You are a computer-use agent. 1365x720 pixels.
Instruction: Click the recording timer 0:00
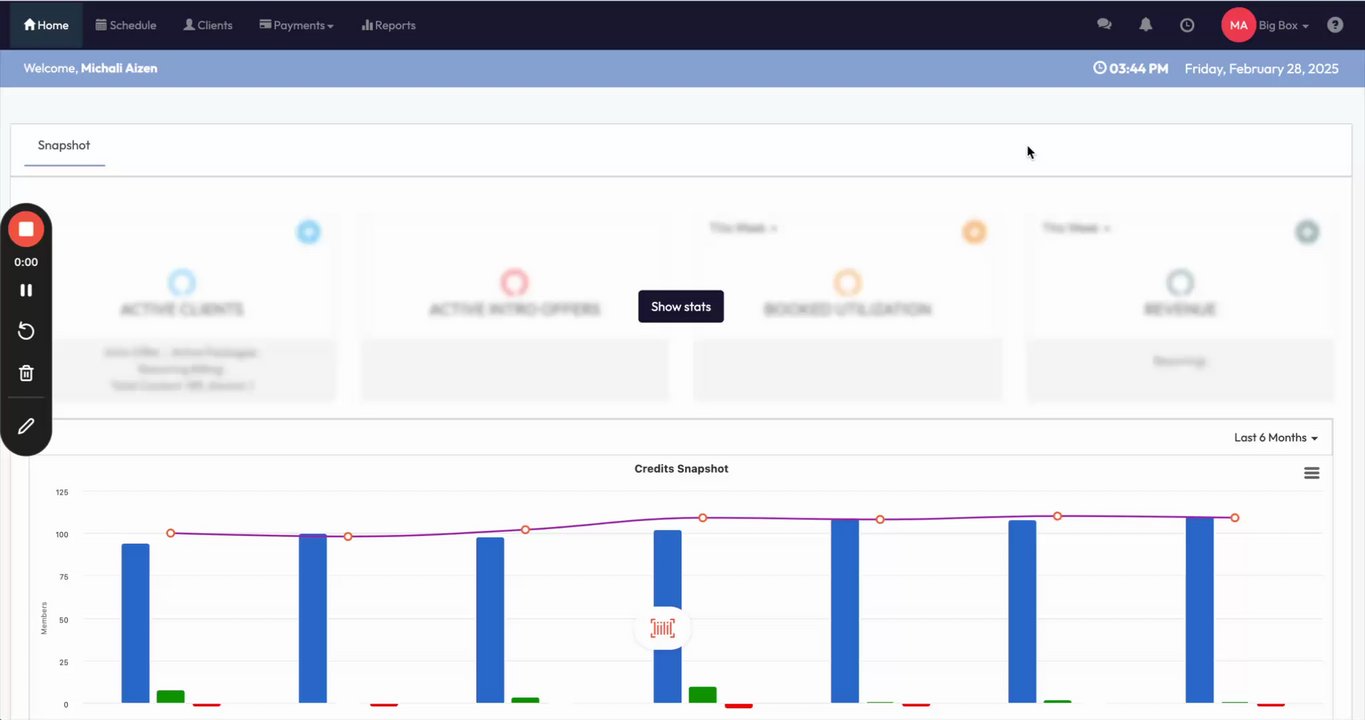click(26, 262)
